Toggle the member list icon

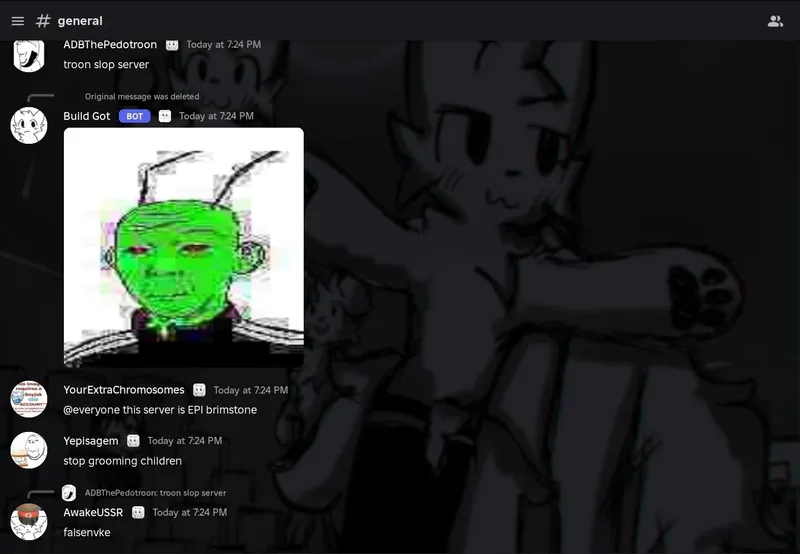[x=775, y=21]
